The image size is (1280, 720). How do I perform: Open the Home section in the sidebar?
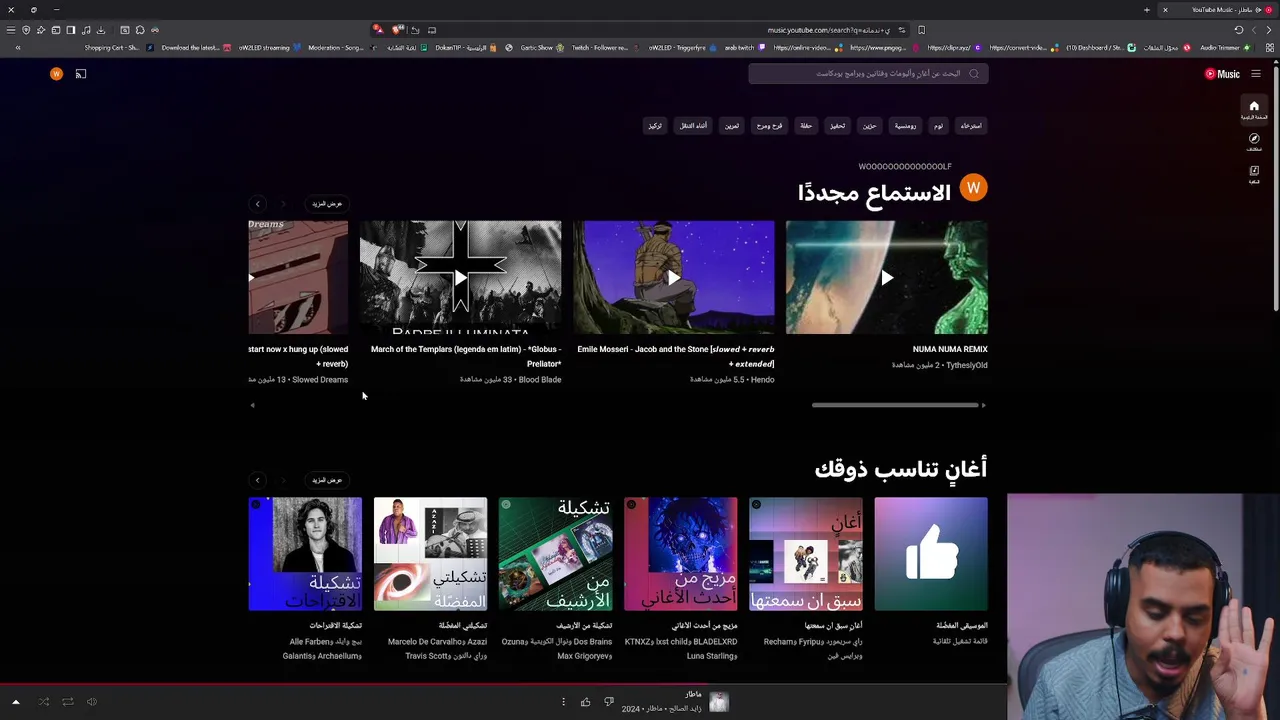point(1254,110)
